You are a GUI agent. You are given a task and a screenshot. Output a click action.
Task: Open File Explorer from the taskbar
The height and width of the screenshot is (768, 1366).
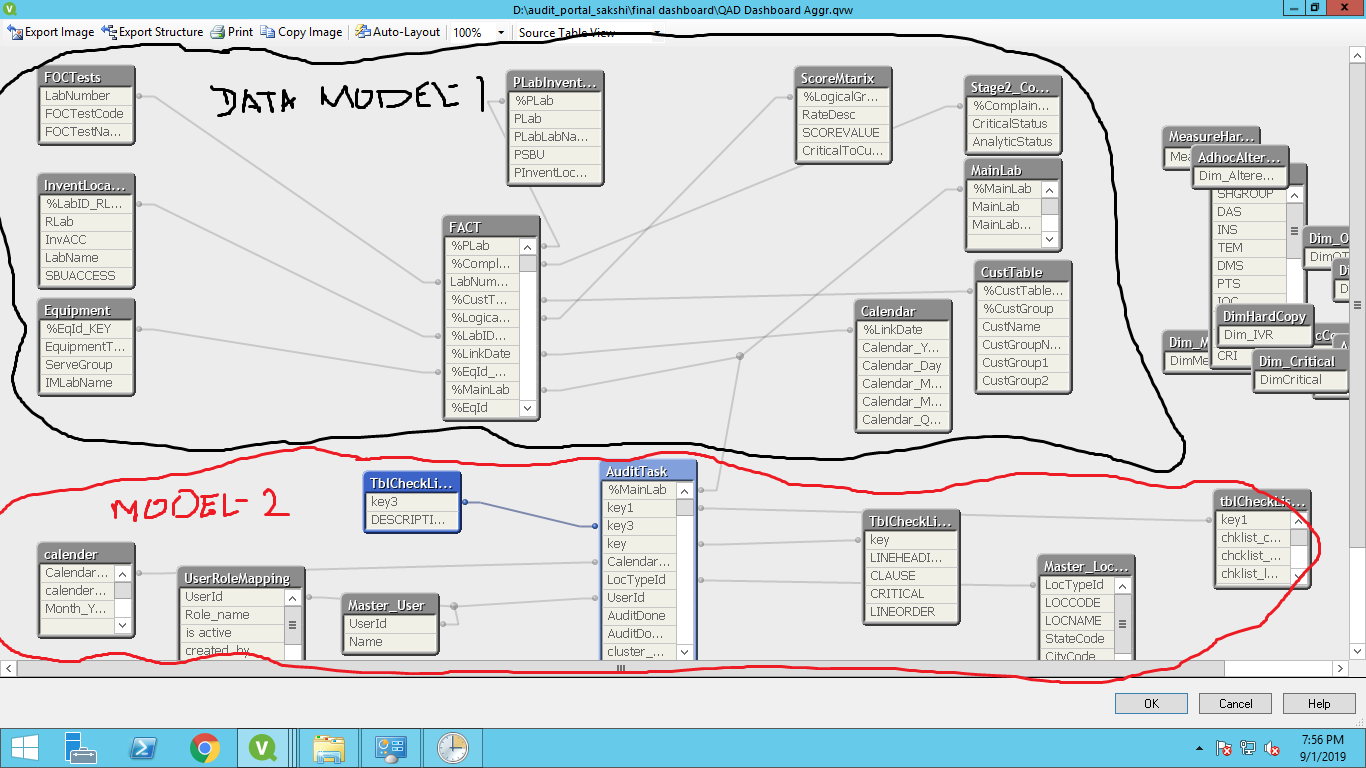click(329, 747)
